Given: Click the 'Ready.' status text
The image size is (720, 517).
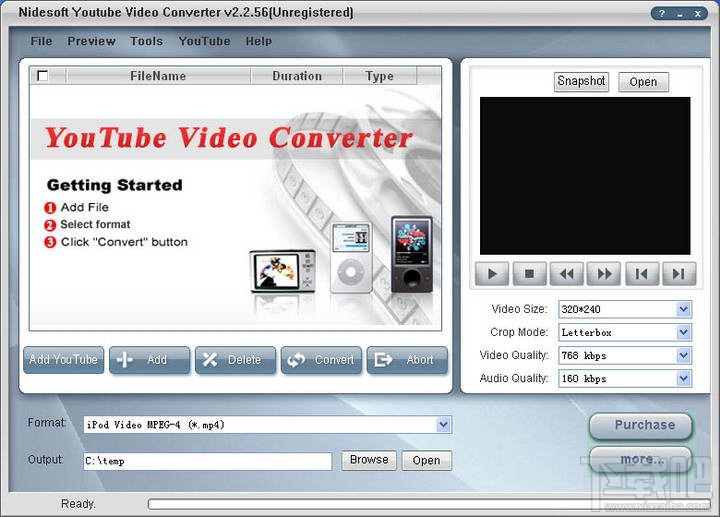Looking at the screenshot, I should tap(78, 504).
